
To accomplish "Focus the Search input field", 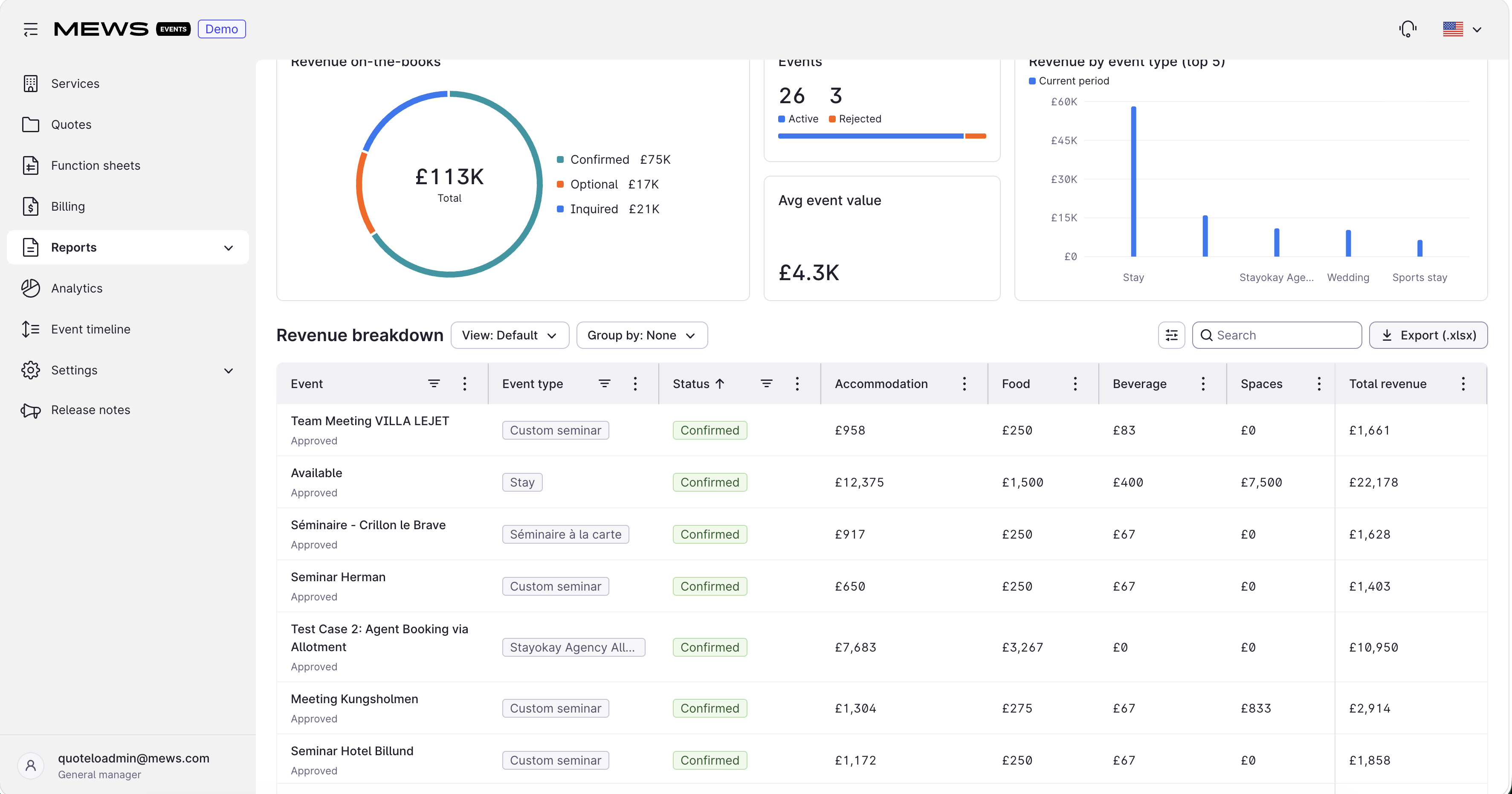I will [x=1277, y=335].
